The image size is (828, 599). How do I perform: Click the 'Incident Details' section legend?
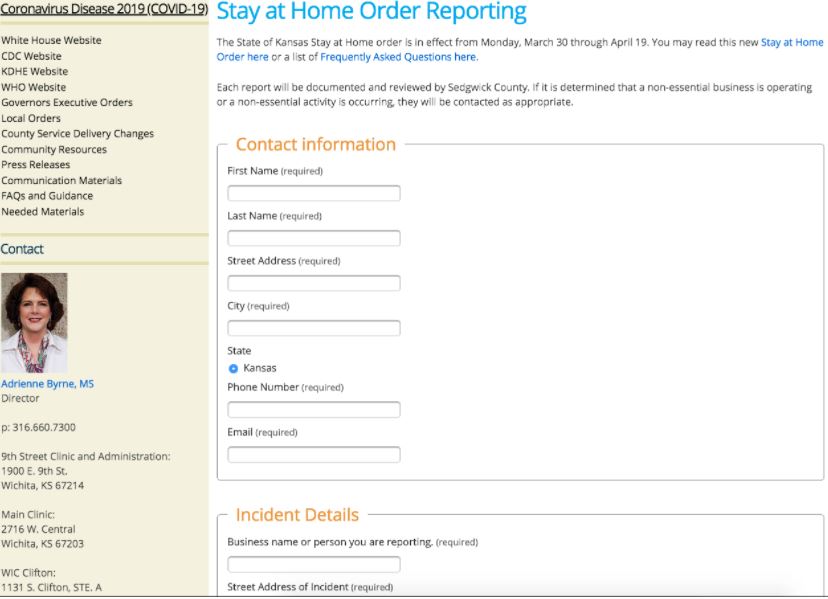pos(297,515)
